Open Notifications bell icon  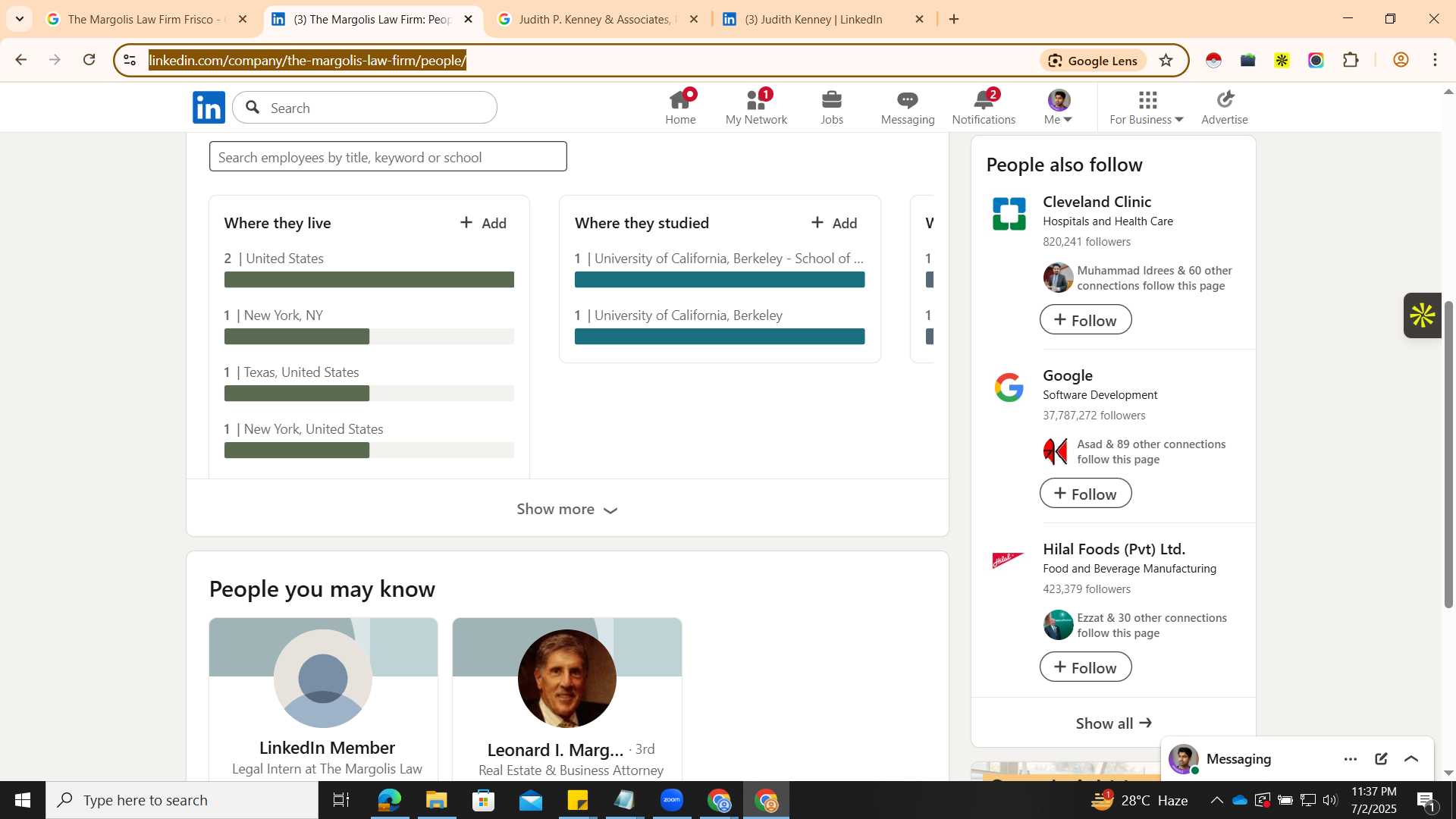tap(984, 108)
